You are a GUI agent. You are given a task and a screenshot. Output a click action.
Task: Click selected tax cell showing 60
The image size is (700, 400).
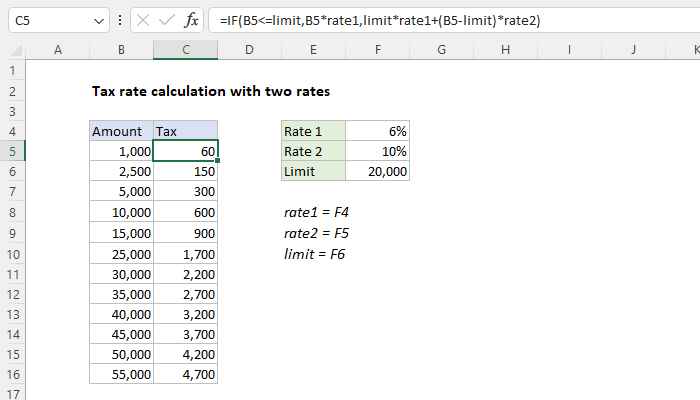click(186, 151)
